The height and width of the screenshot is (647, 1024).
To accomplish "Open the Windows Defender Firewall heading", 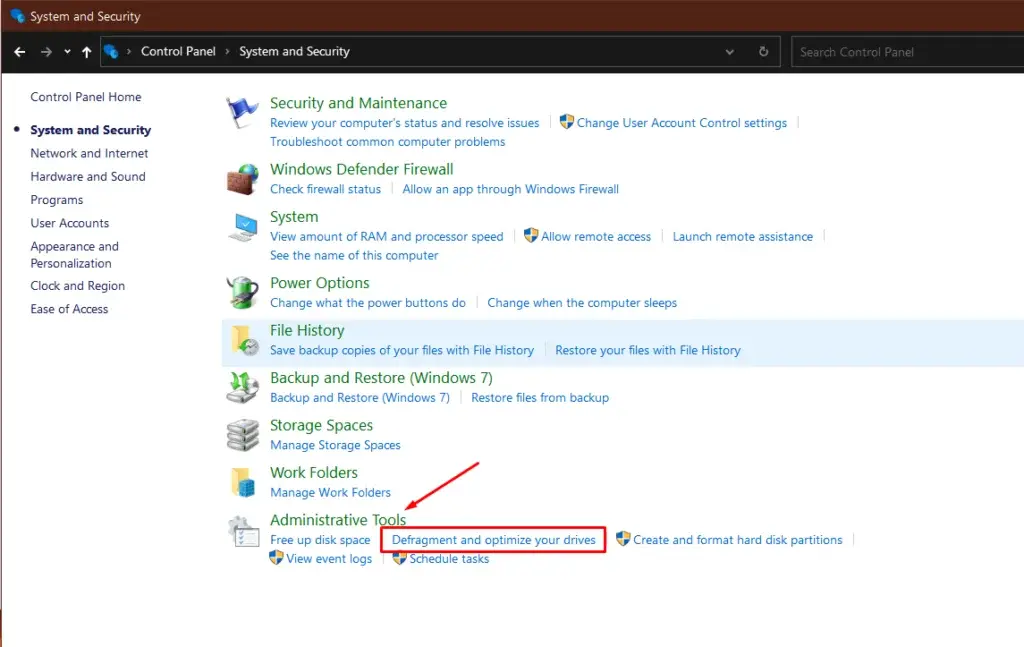I will point(361,169).
